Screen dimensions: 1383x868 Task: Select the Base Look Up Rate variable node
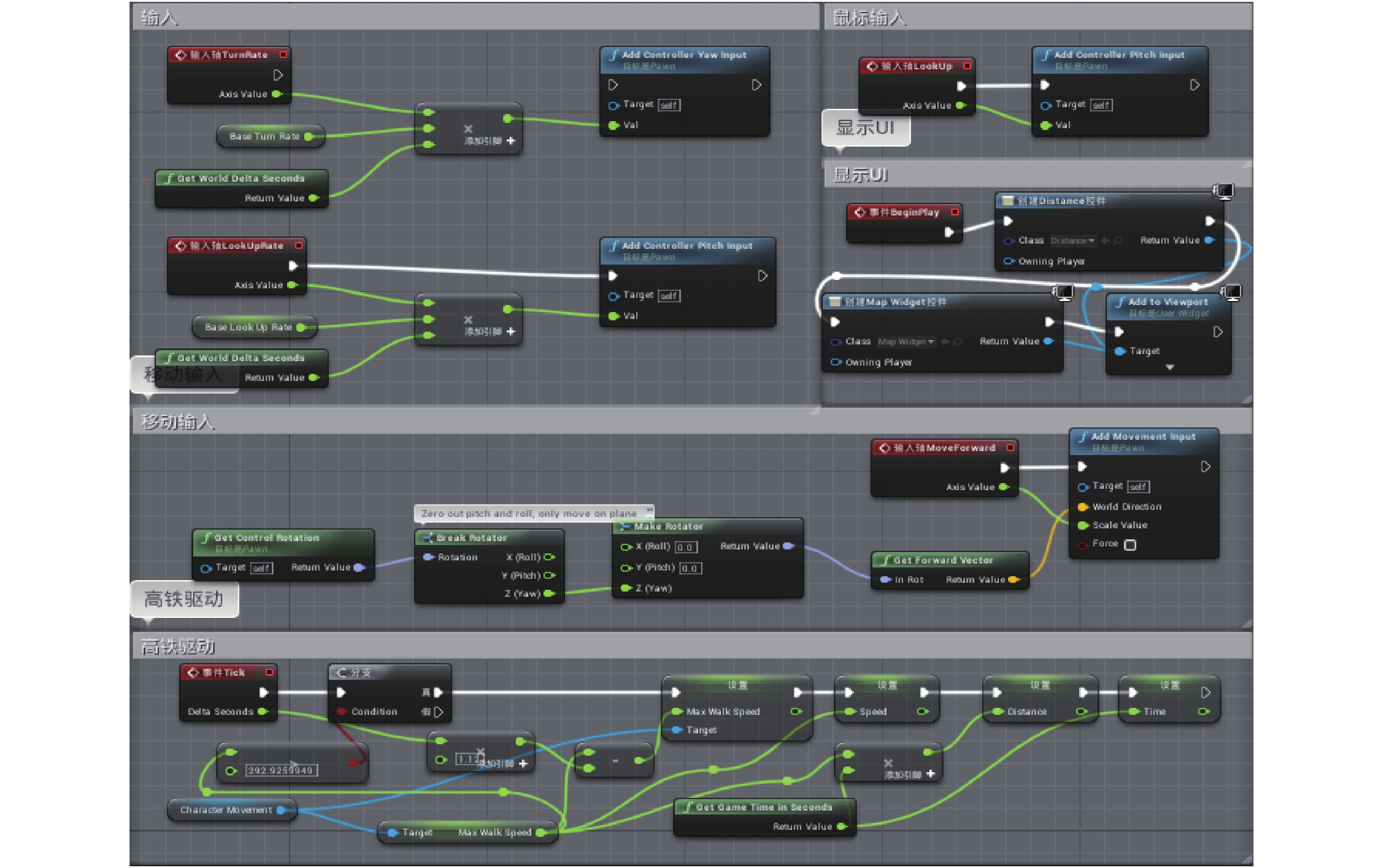coord(255,327)
